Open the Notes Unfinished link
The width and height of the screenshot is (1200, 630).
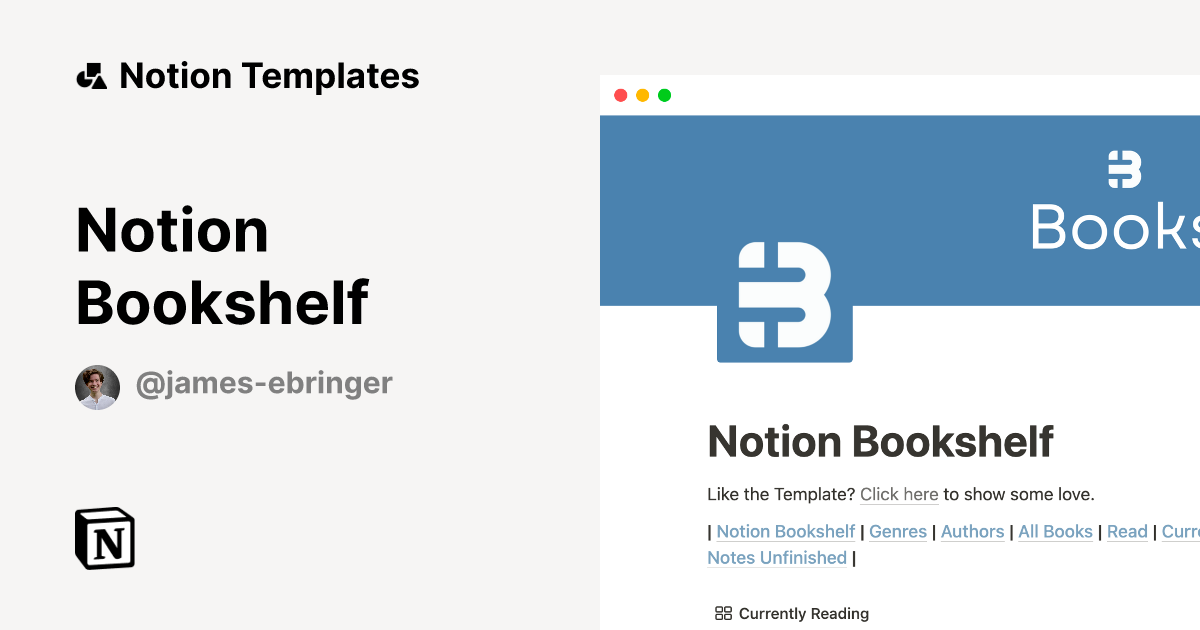point(777,557)
